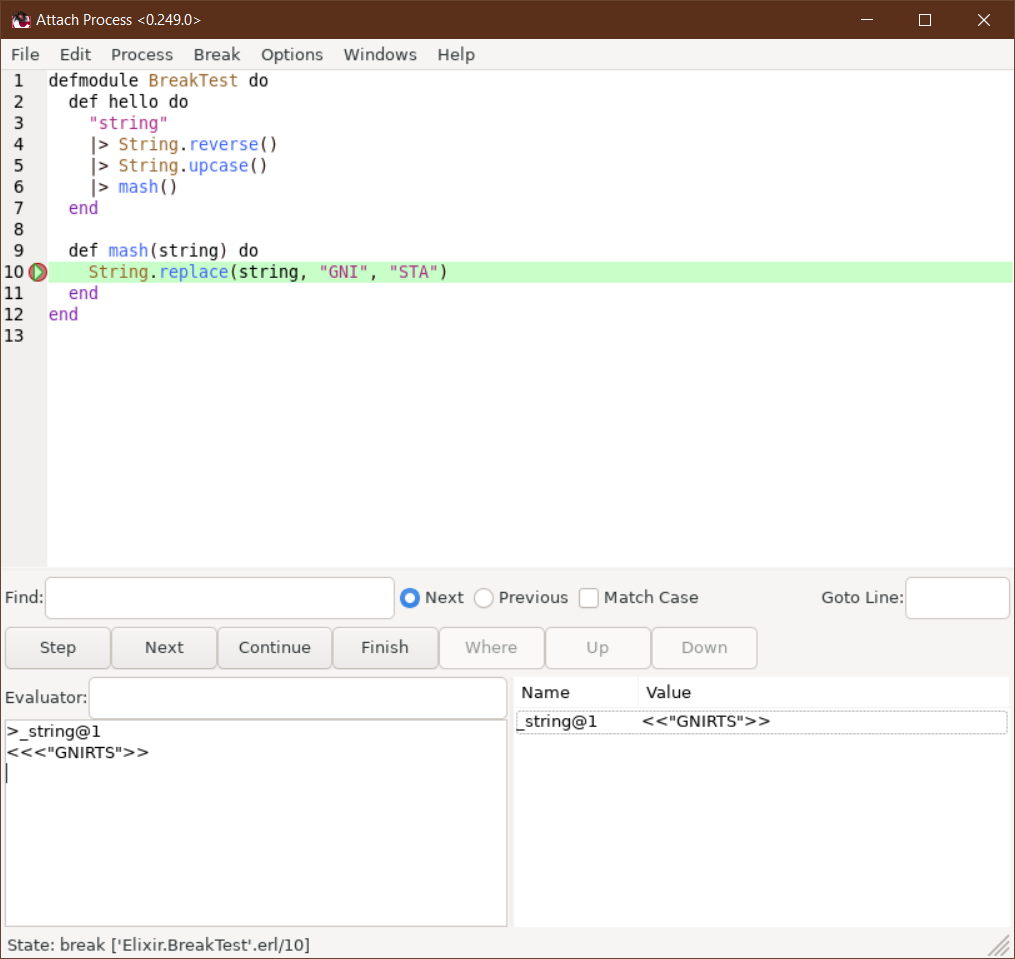The height and width of the screenshot is (959, 1015).
Task: Click the State: break status bar text
Action: 159,945
